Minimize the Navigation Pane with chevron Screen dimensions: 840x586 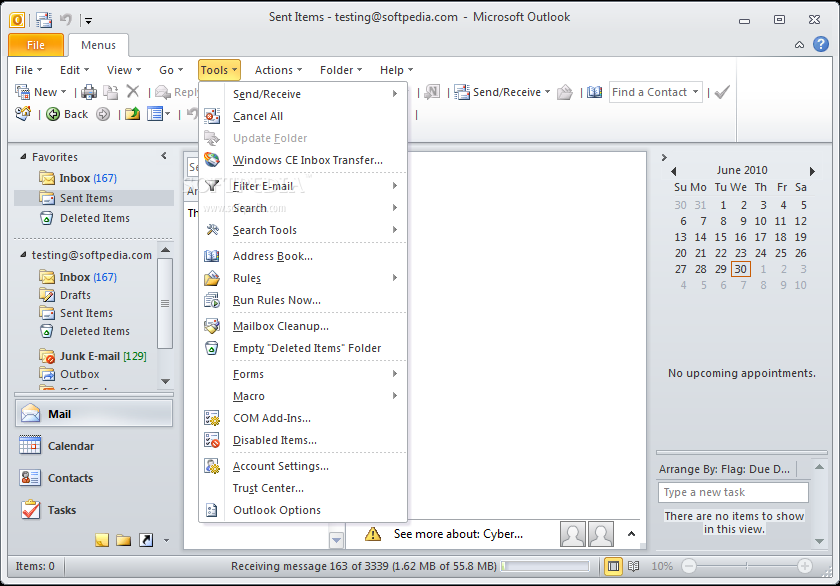(164, 156)
